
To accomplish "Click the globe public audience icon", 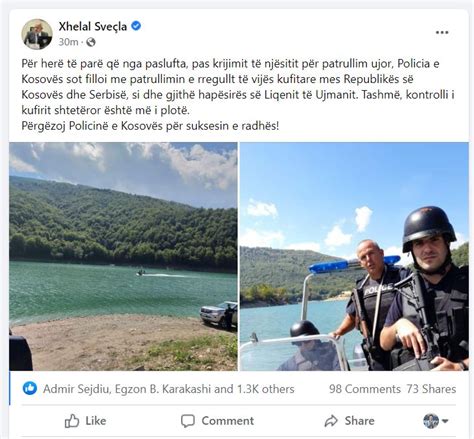I will (x=91, y=42).
